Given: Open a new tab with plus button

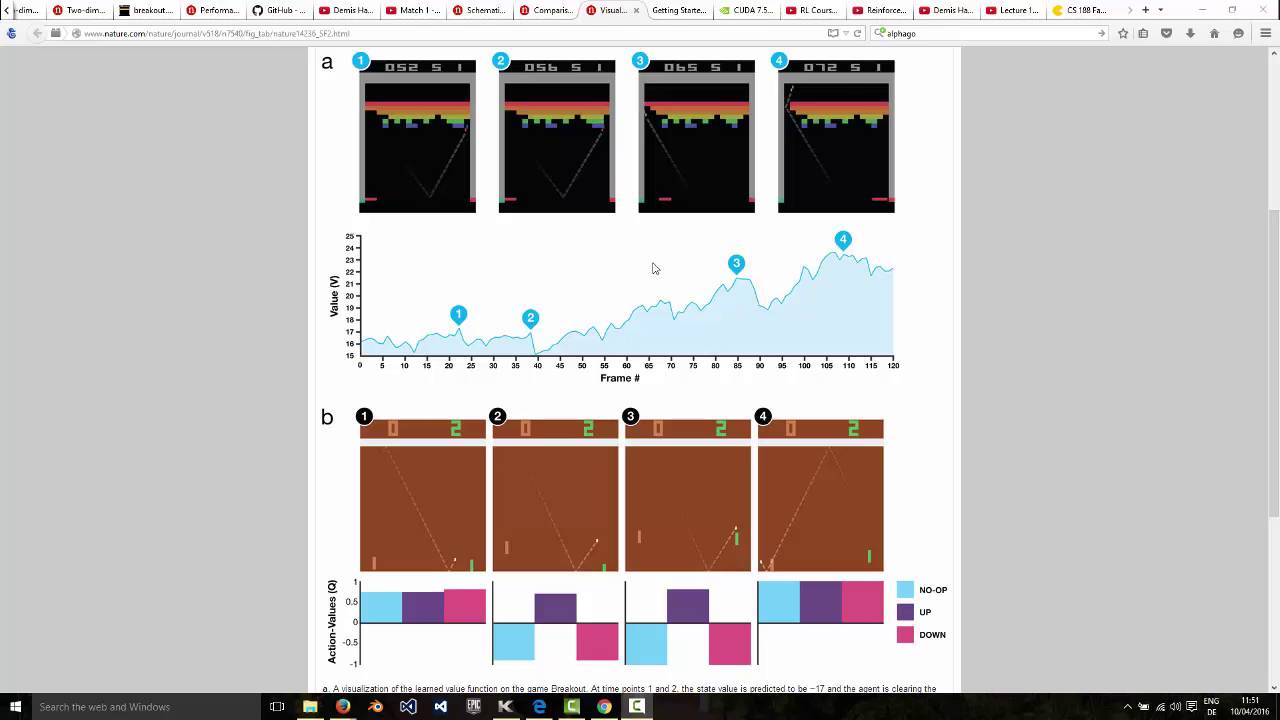Looking at the screenshot, I should point(1145,10).
